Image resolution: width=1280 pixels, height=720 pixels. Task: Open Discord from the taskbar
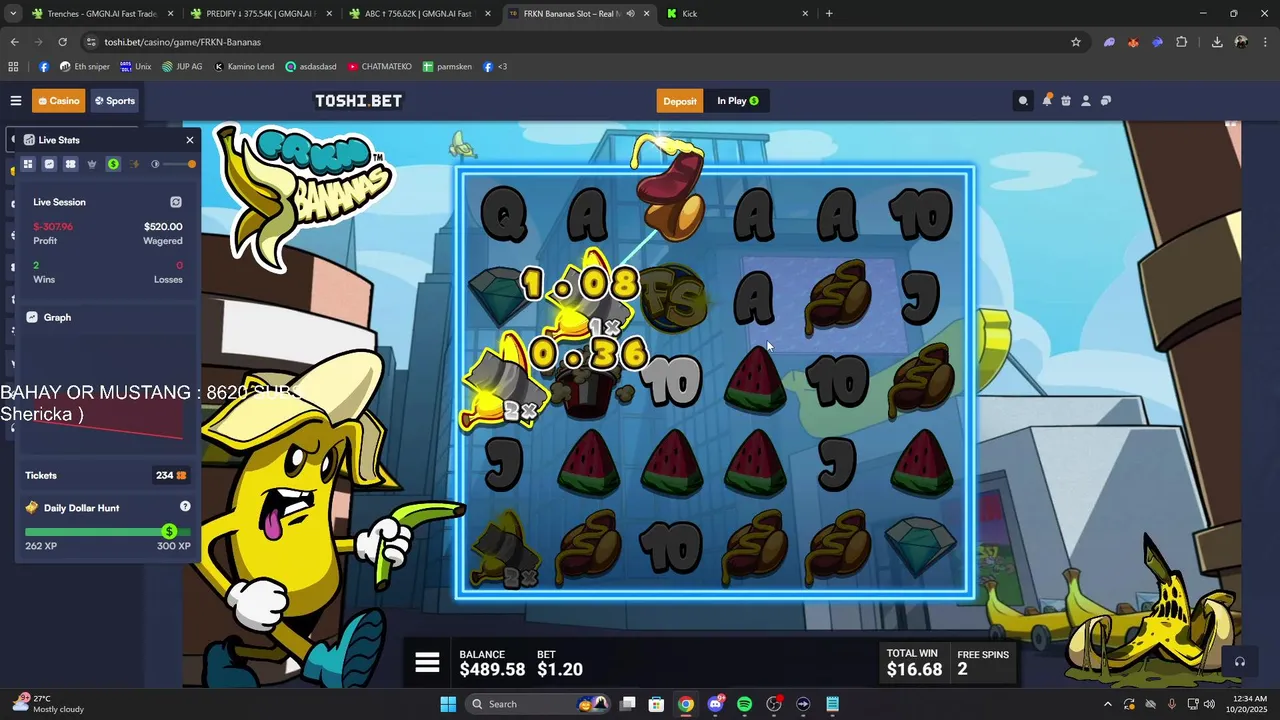pos(715,704)
